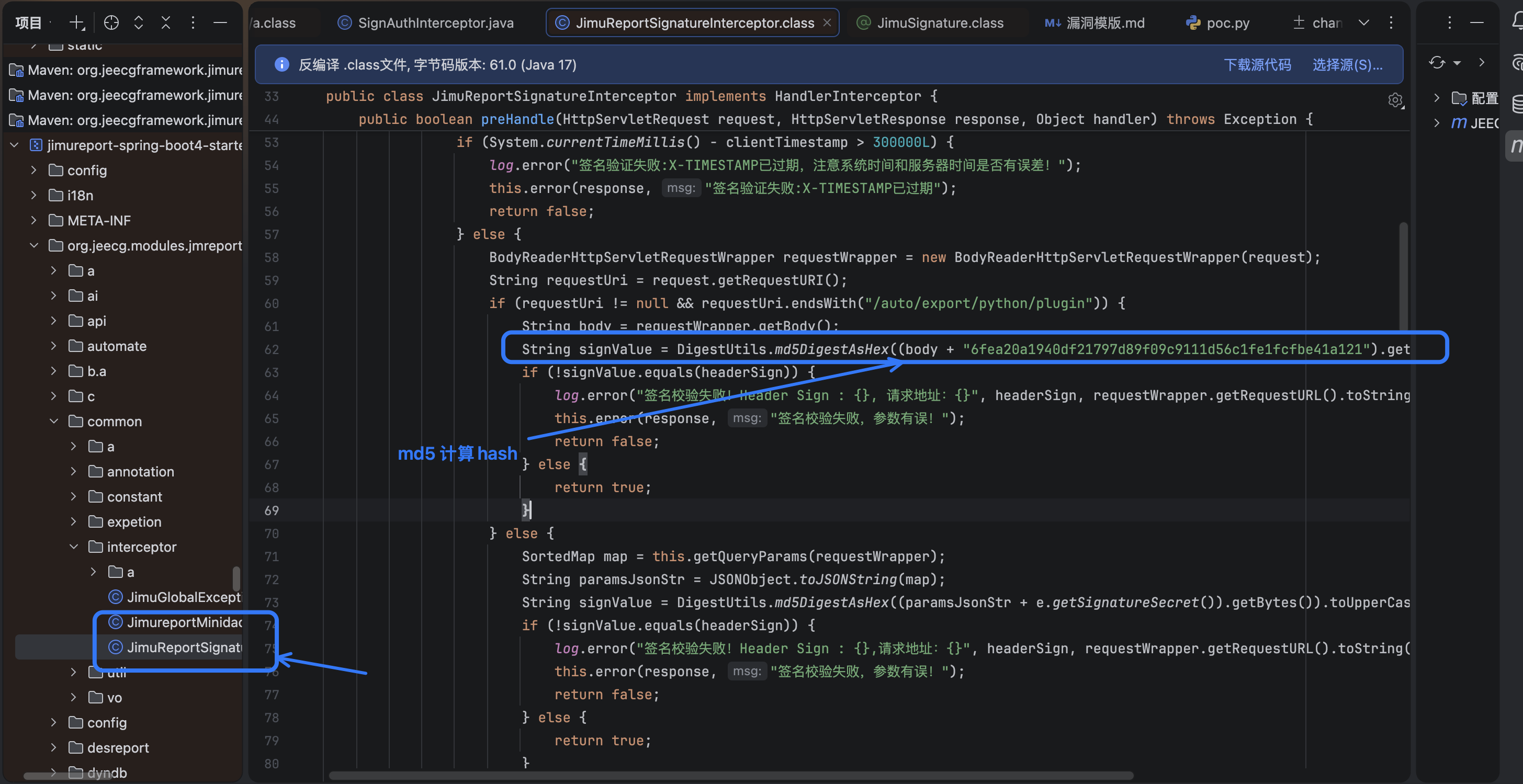Click line number 69 in gutter

pyautogui.click(x=272, y=511)
